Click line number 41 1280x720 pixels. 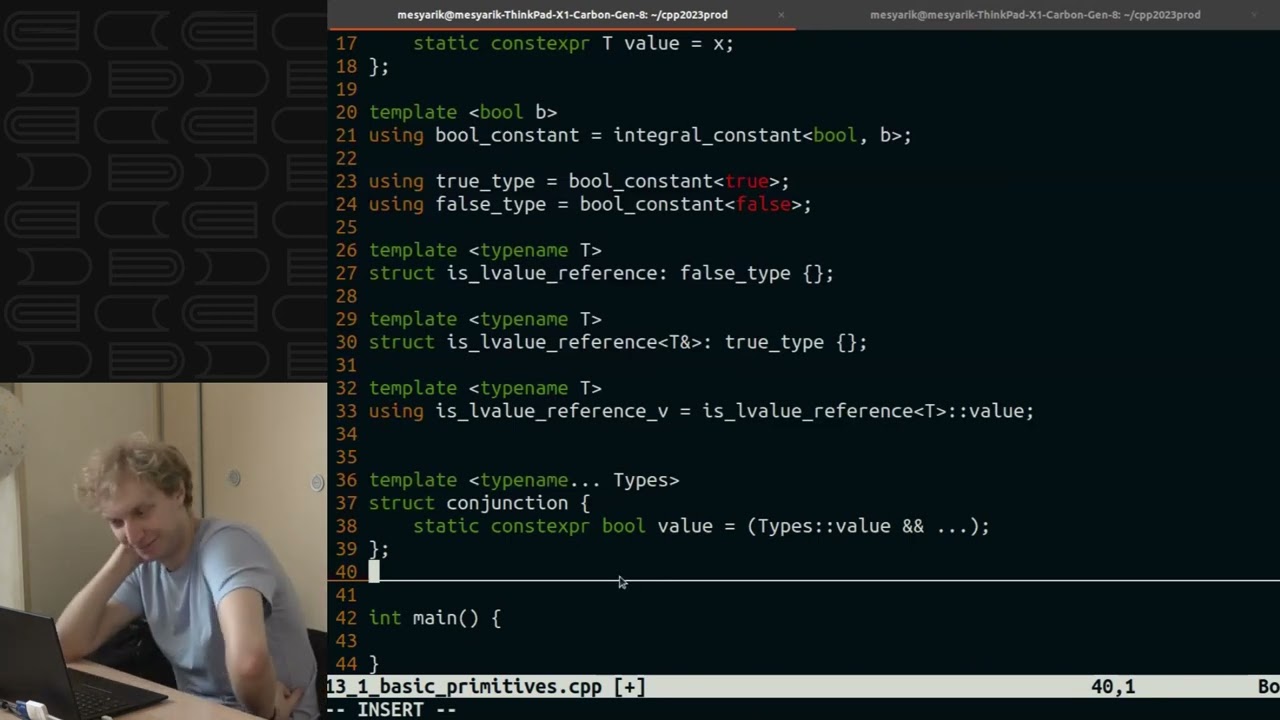pyautogui.click(x=346, y=595)
